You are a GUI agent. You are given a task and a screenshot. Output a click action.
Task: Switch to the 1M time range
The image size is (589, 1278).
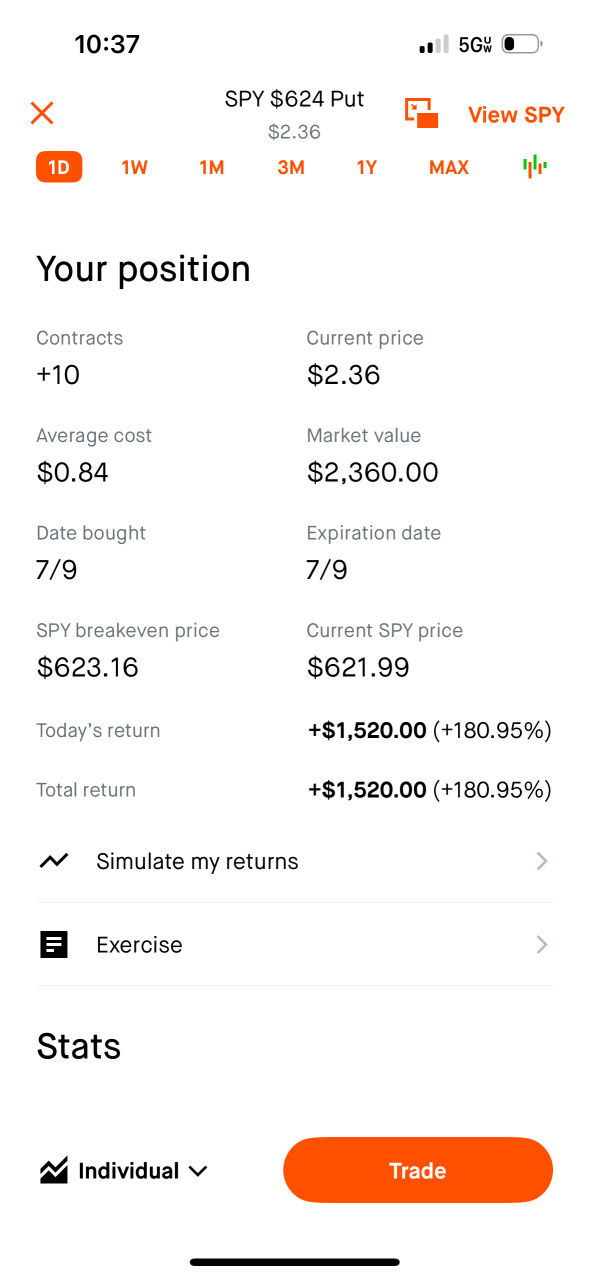[x=211, y=167]
